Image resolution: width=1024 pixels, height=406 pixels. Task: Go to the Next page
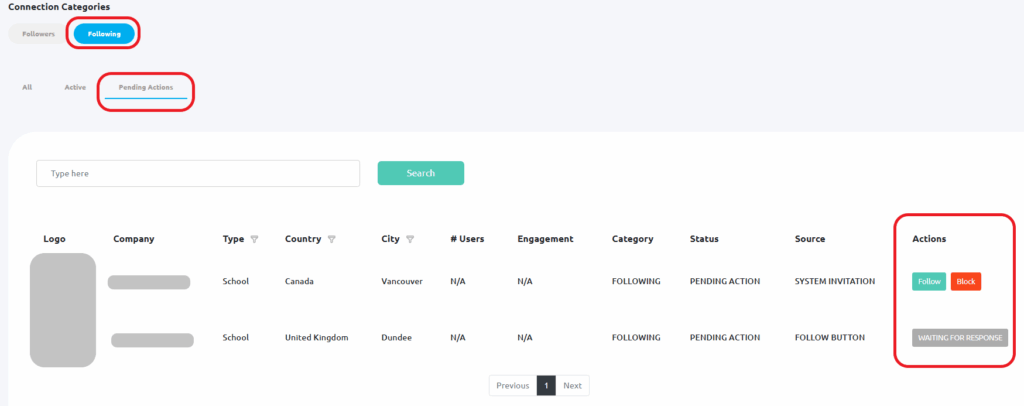click(572, 385)
